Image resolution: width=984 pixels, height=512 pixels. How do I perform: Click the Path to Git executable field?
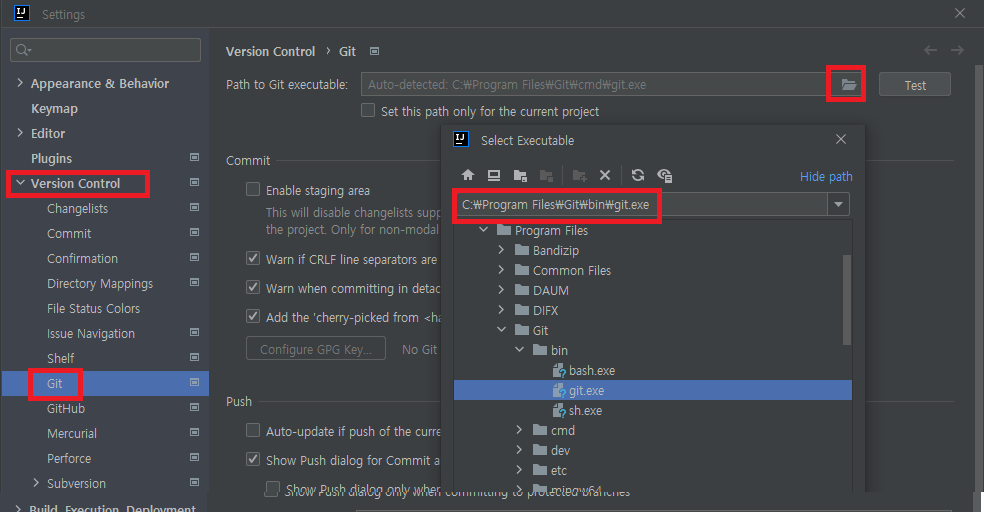[x=594, y=84]
